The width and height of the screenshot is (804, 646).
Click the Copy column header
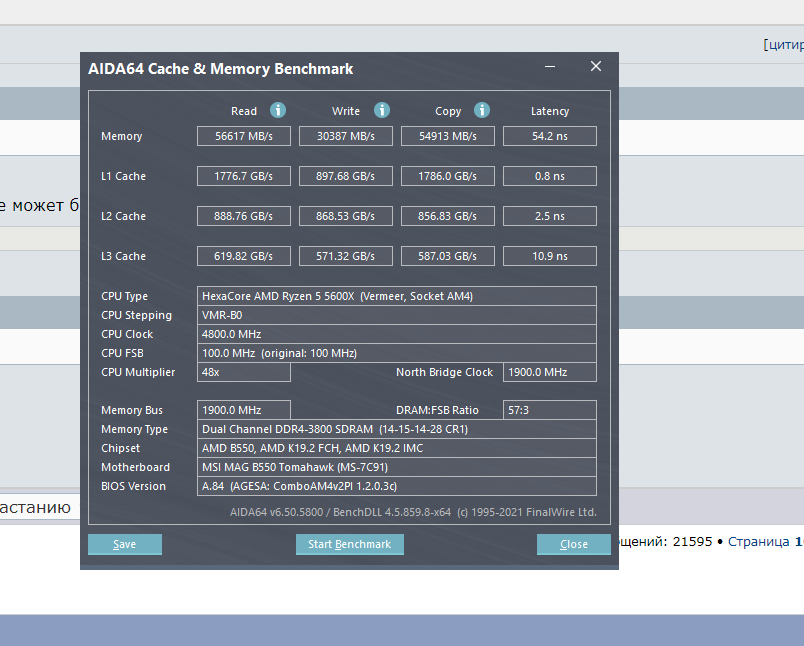point(448,111)
